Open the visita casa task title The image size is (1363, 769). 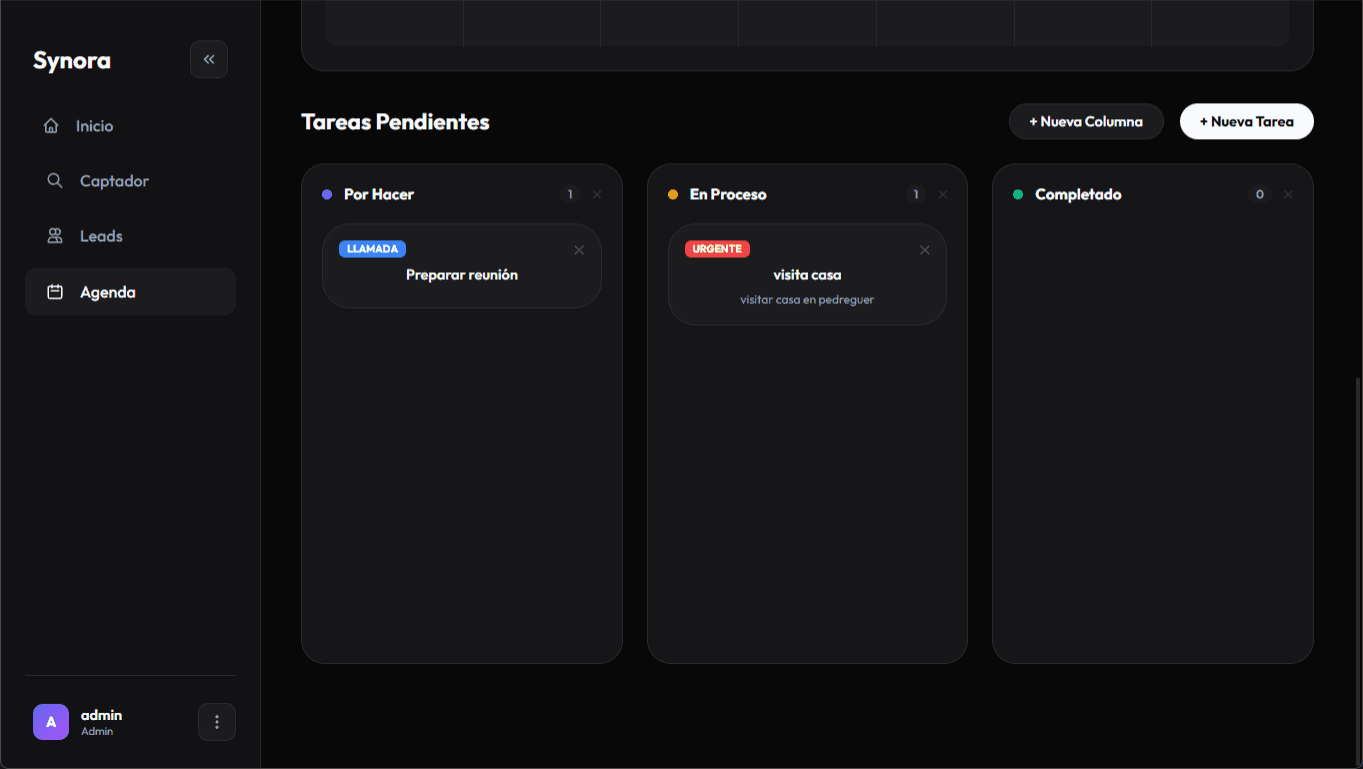[x=807, y=275]
